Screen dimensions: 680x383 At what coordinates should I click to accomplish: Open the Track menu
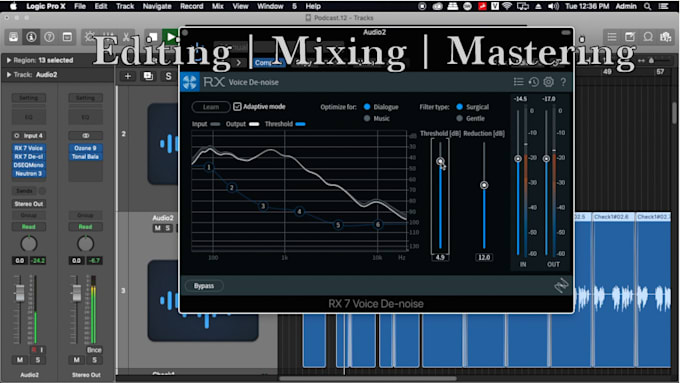click(x=125, y=6)
